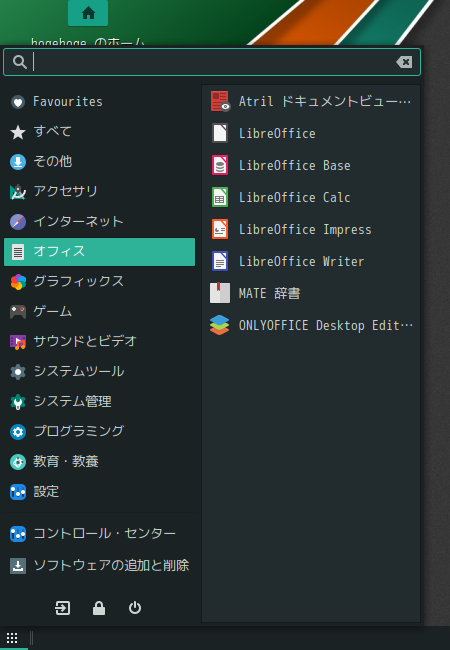The height and width of the screenshot is (650, 450).
Task: Click the power shutdown icon
Action: (x=135, y=608)
